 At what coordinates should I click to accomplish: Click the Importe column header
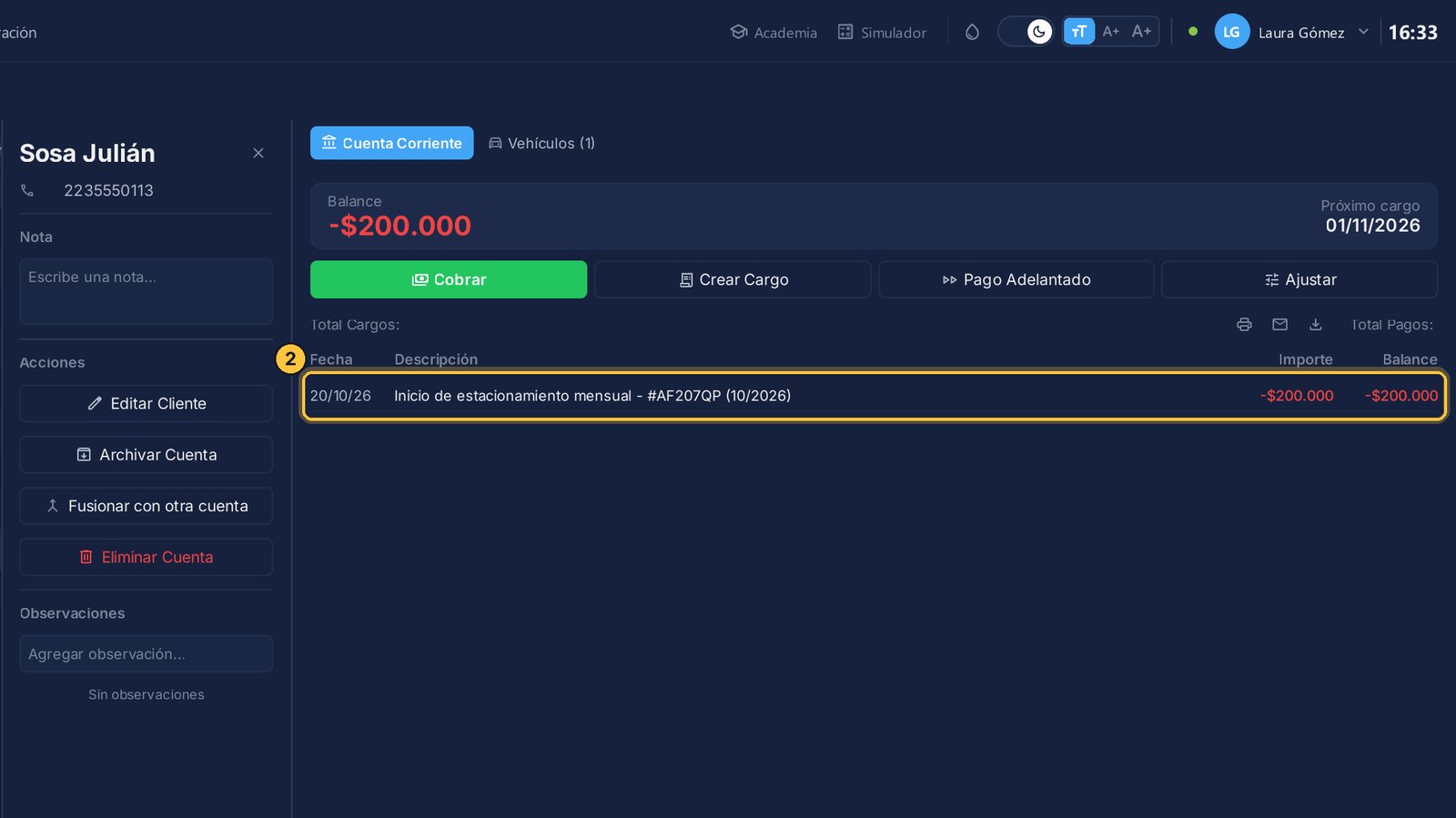pyautogui.click(x=1306, y=359)
